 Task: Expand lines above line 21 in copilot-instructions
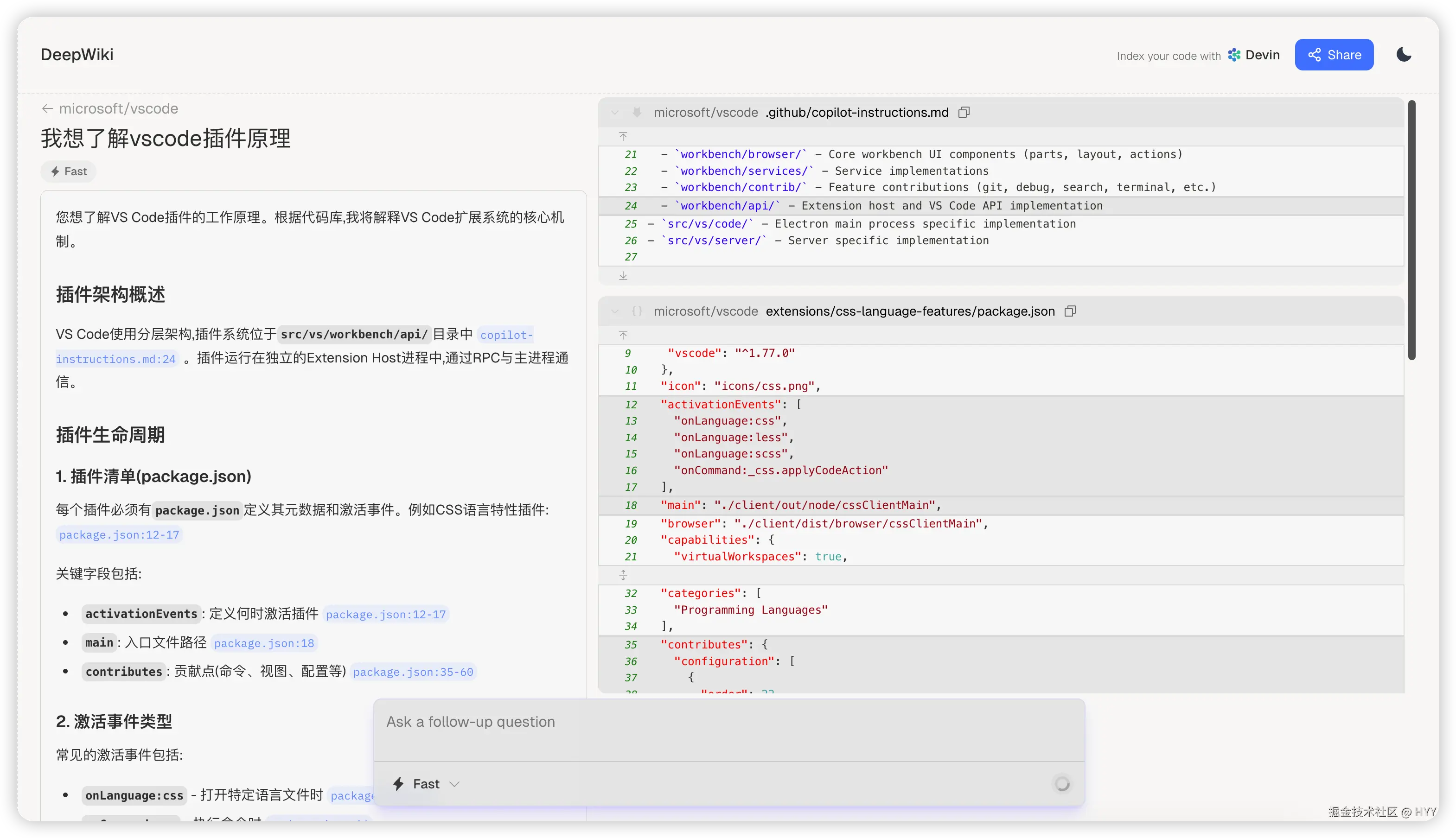coord(623,136)
